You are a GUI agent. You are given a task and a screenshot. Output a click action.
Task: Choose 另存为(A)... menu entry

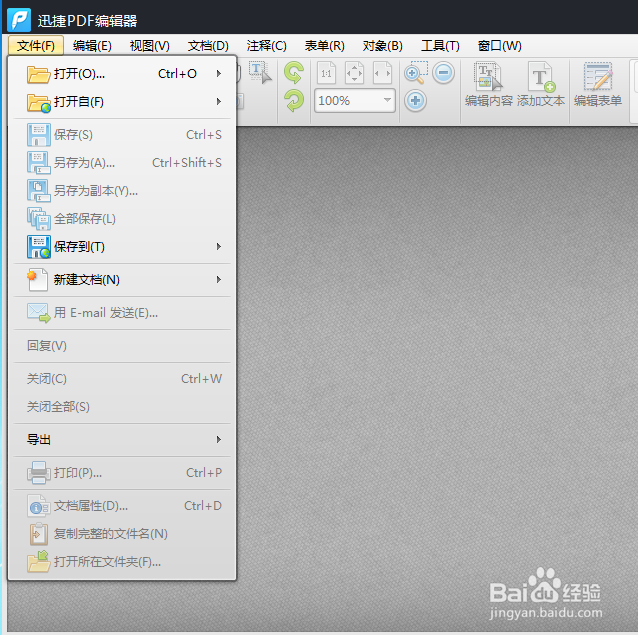pyautogui.click(x=122, y=163)
